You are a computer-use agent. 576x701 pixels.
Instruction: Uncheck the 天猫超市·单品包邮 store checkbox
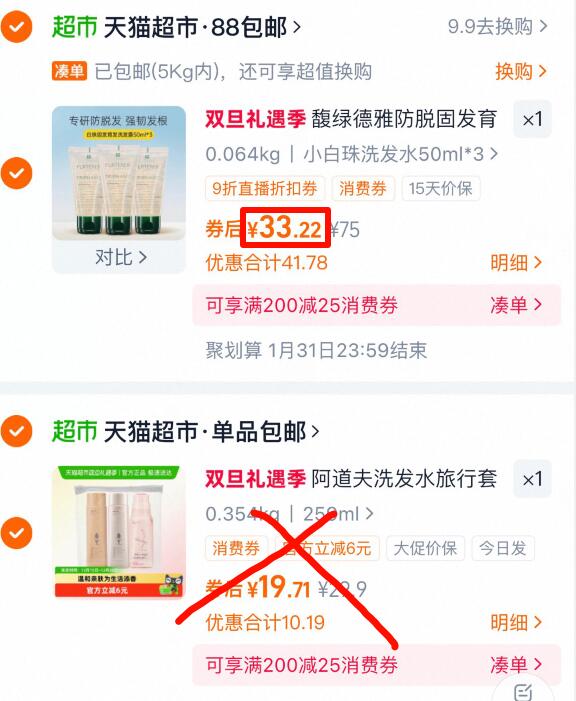tap(17, 431)
